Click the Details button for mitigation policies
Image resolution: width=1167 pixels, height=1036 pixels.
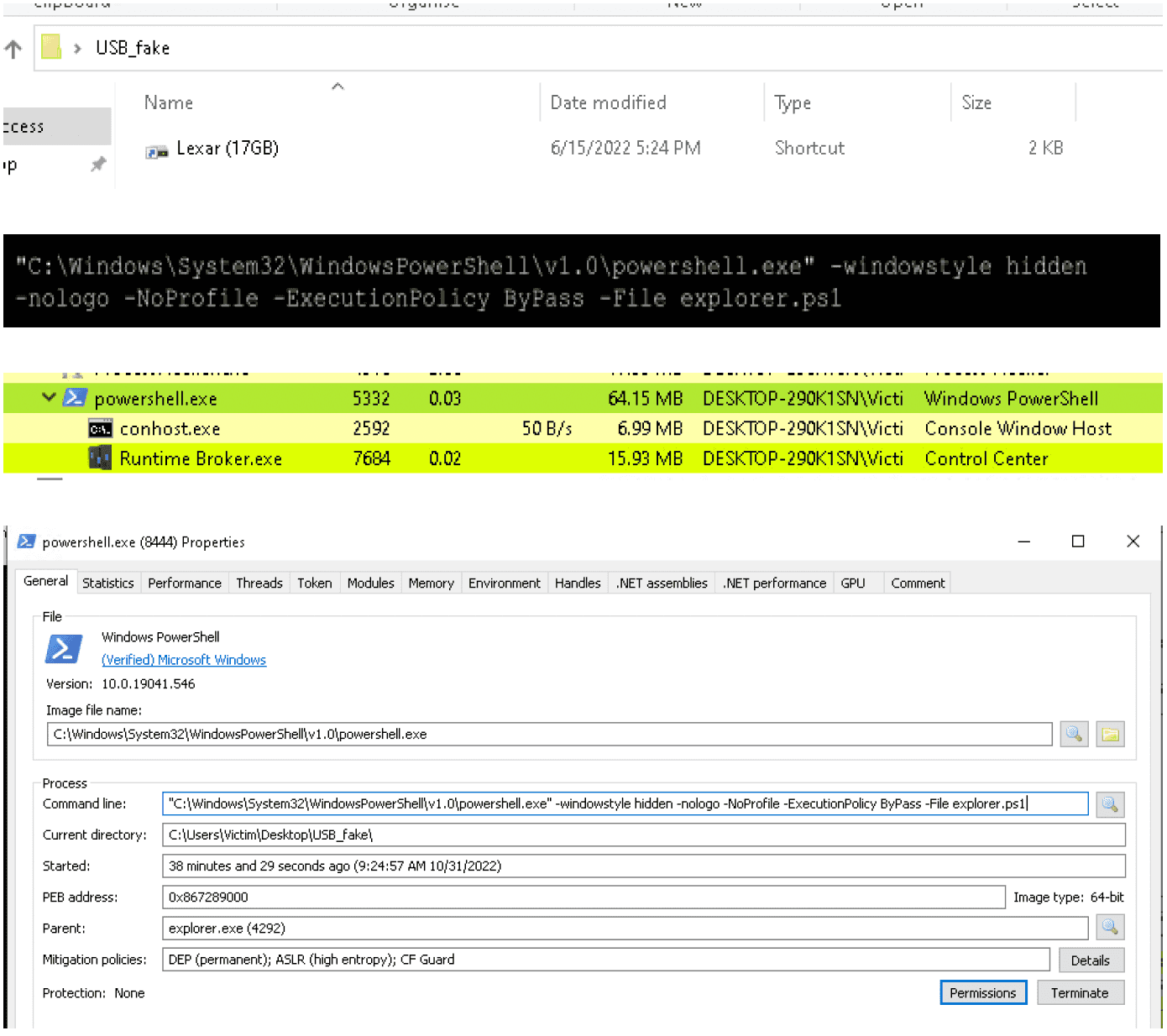coord(1090,960)
